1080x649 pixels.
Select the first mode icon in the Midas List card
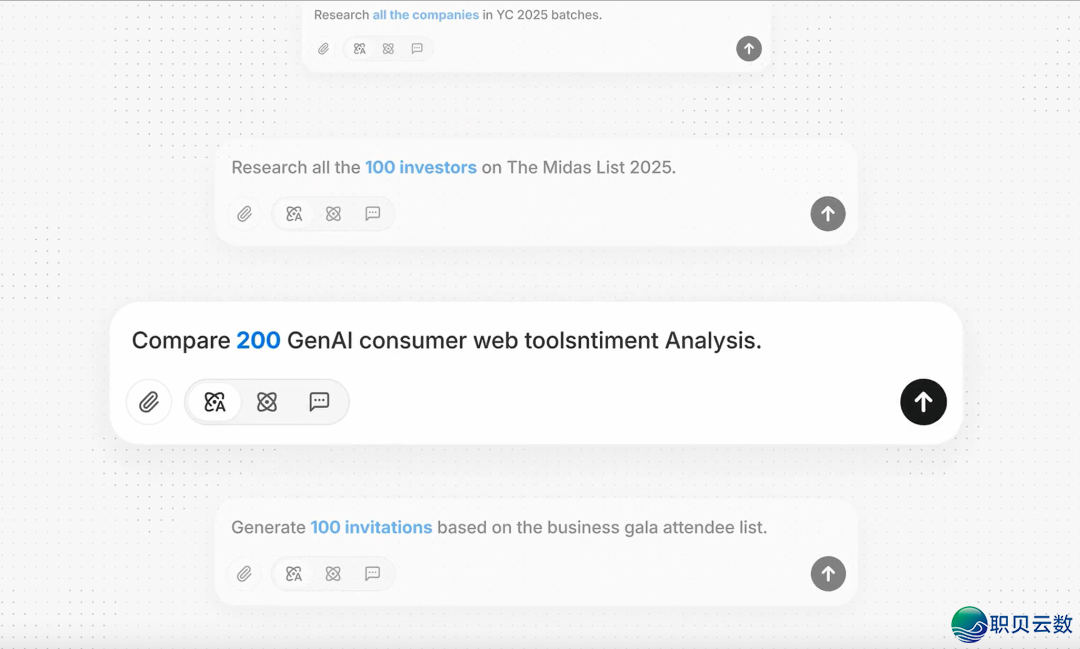[294, 214]
